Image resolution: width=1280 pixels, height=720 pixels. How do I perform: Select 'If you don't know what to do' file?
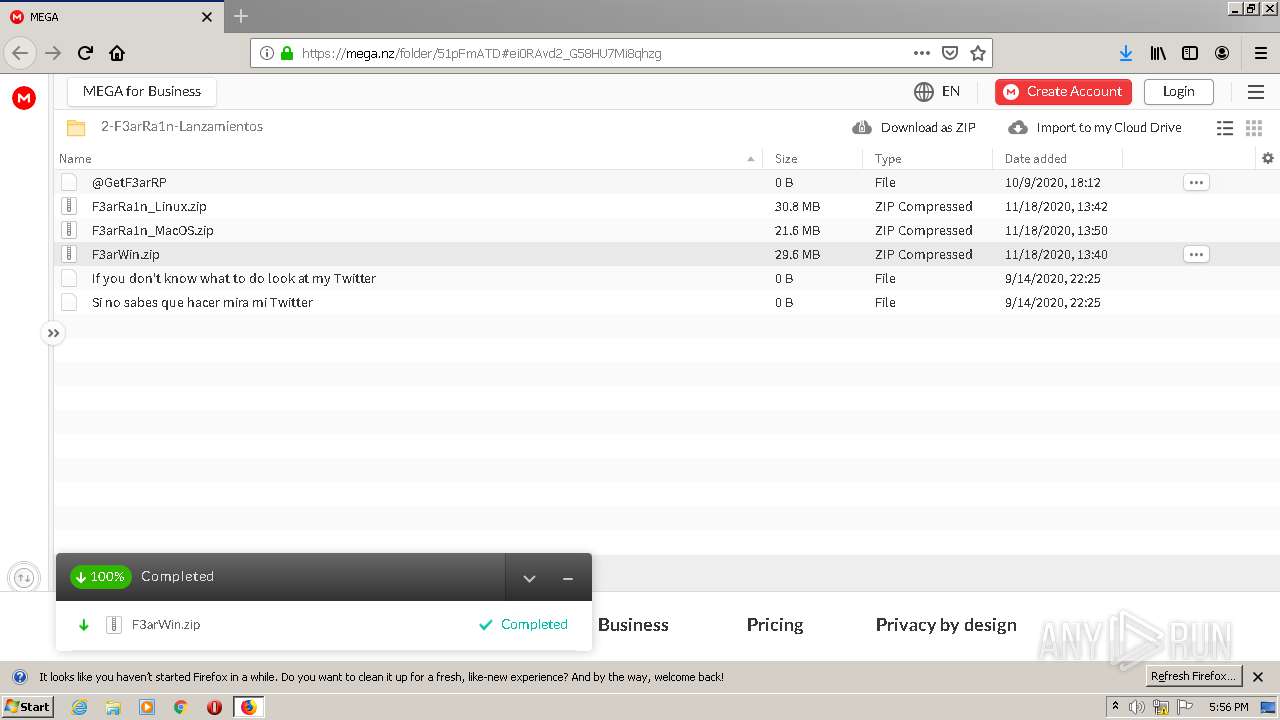click(x=234, y=278)
